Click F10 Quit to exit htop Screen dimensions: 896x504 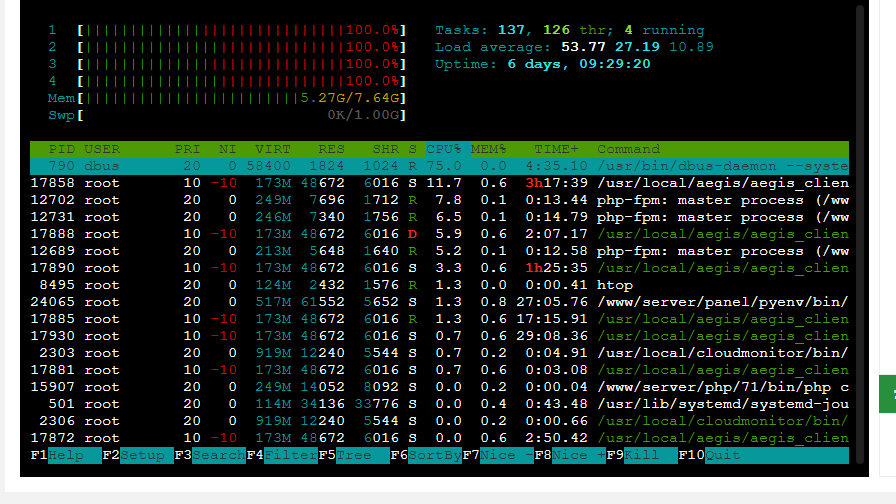click(709, 455)
